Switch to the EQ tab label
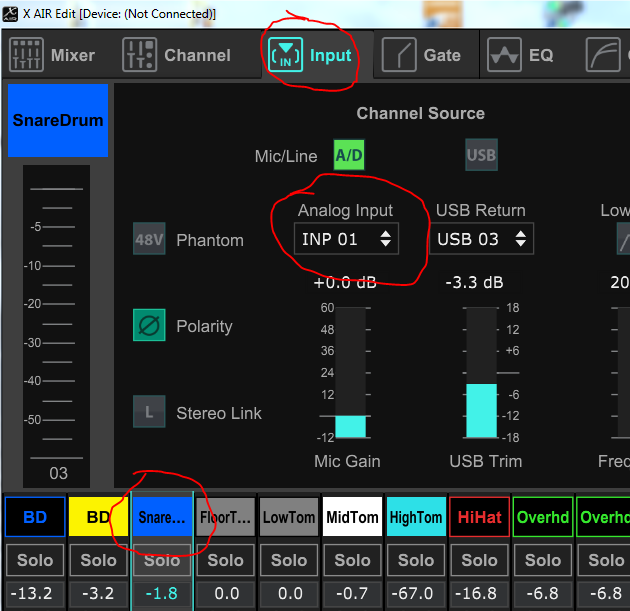 [x=541, y=55]
